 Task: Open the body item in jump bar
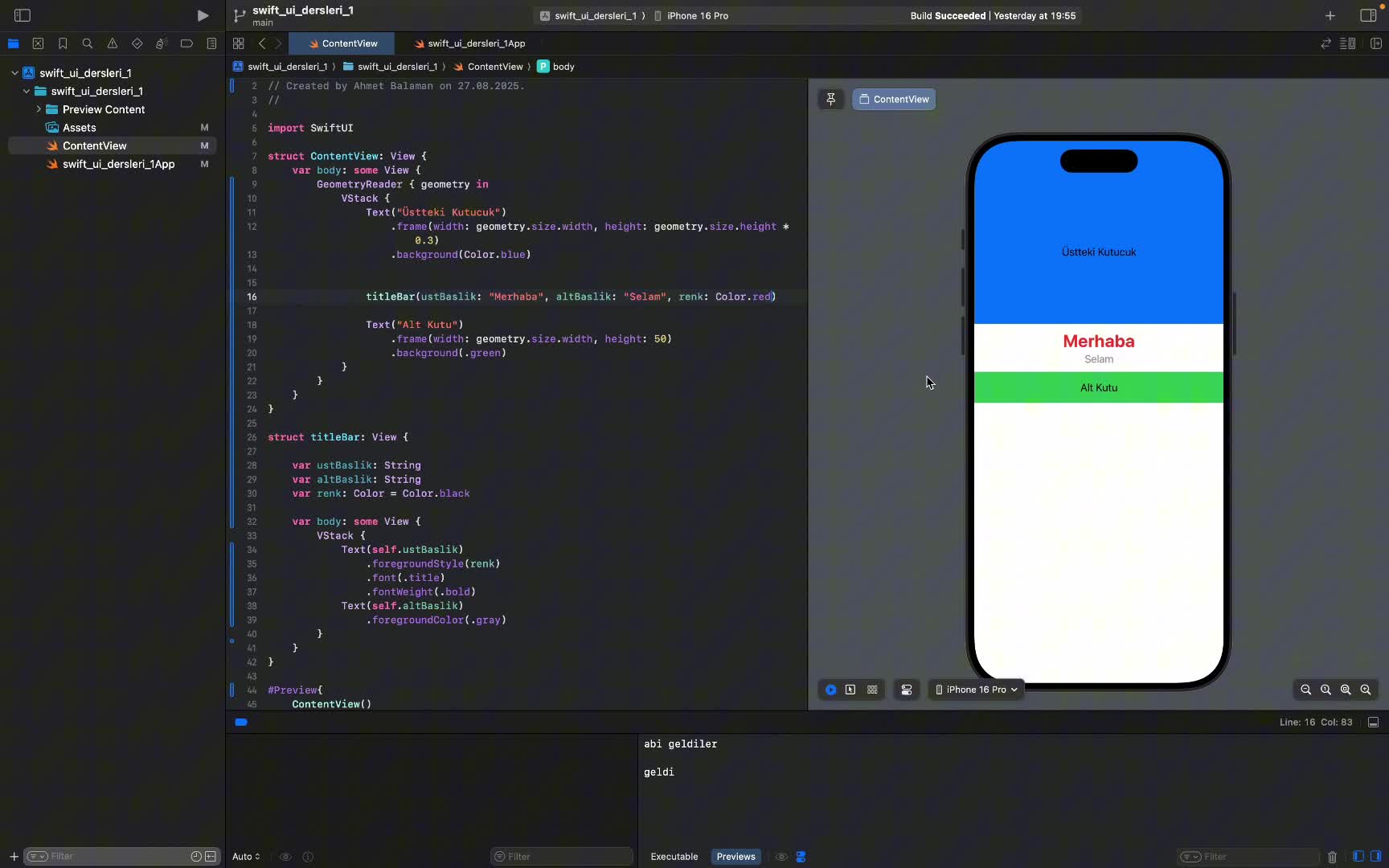(x=555, y=67)
